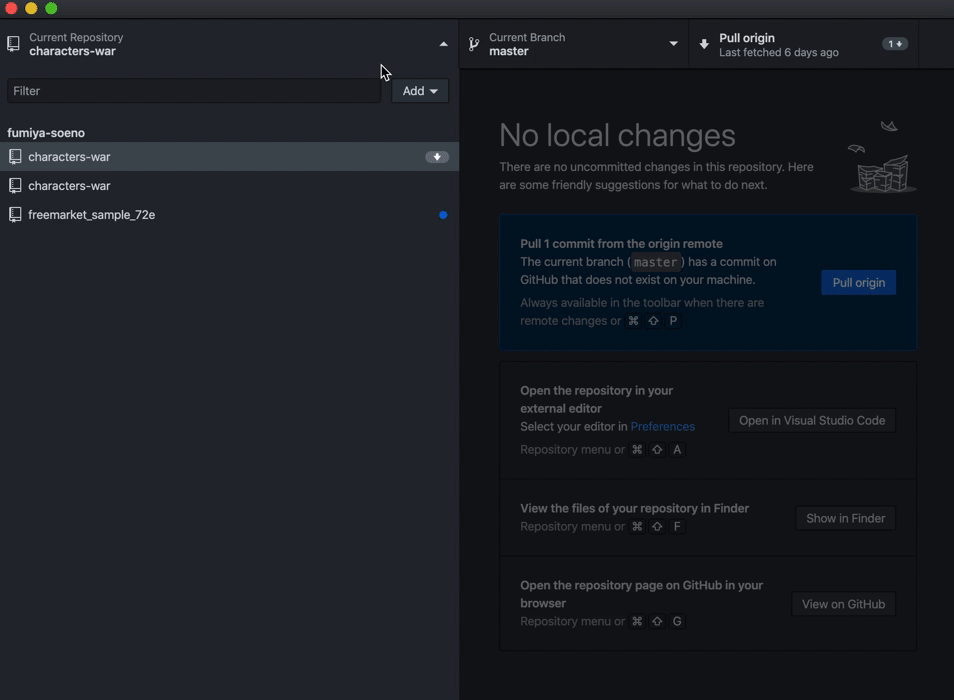Click the Show in Finder button
Viewport: 954px width, 700px height.
[845, 518]
